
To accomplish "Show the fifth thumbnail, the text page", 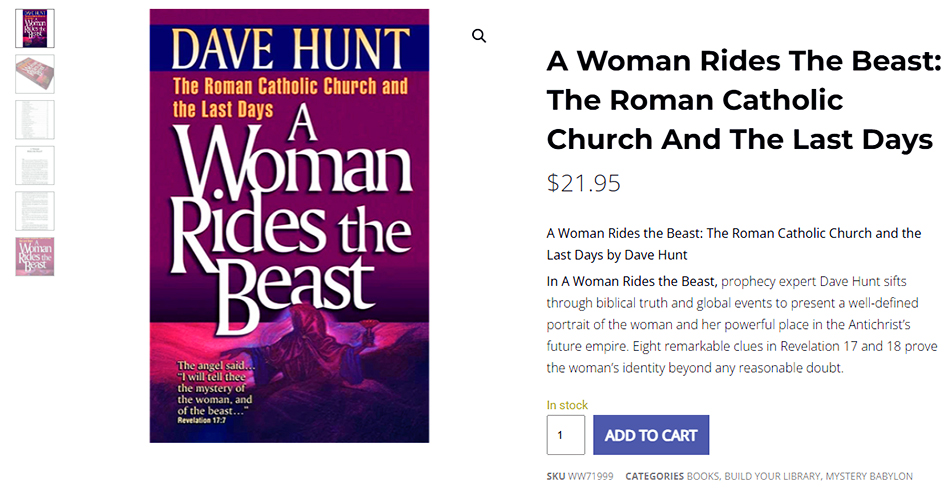I will click(35, 211).
